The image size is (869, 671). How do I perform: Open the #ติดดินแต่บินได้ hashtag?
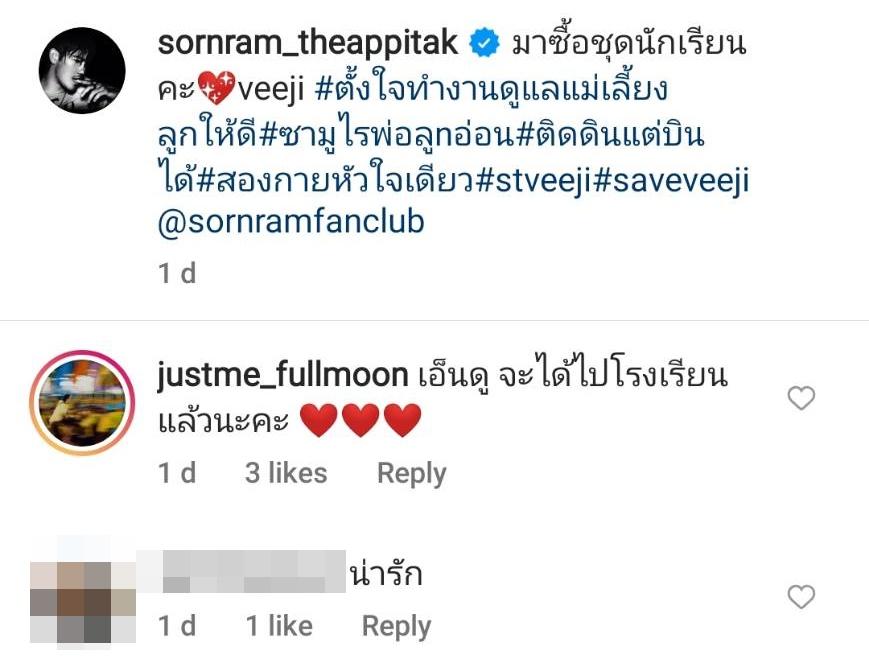point(610,135)
